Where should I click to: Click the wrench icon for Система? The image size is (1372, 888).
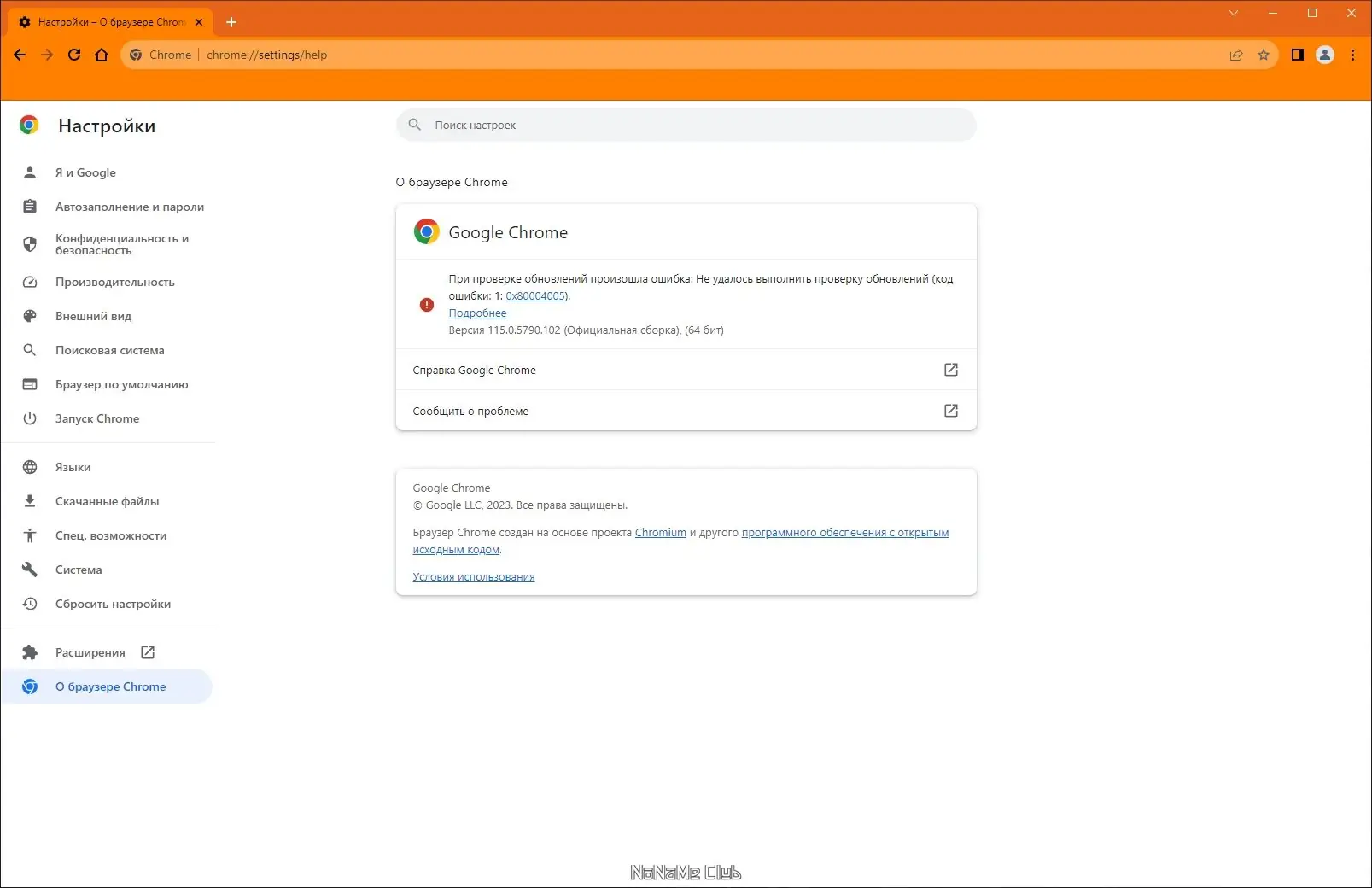(30, 570)
